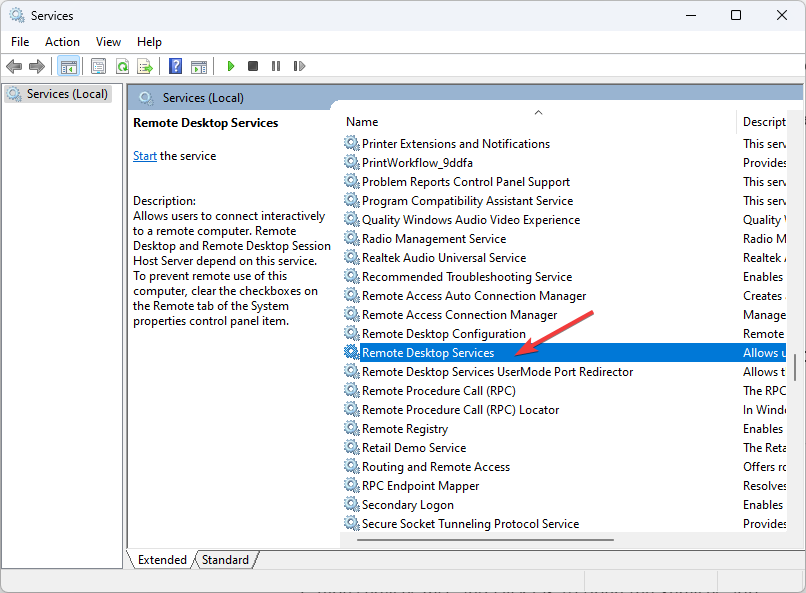Screen dimensions: 806x593
Task: Click the Start the service link
Action: click(144, 156)
